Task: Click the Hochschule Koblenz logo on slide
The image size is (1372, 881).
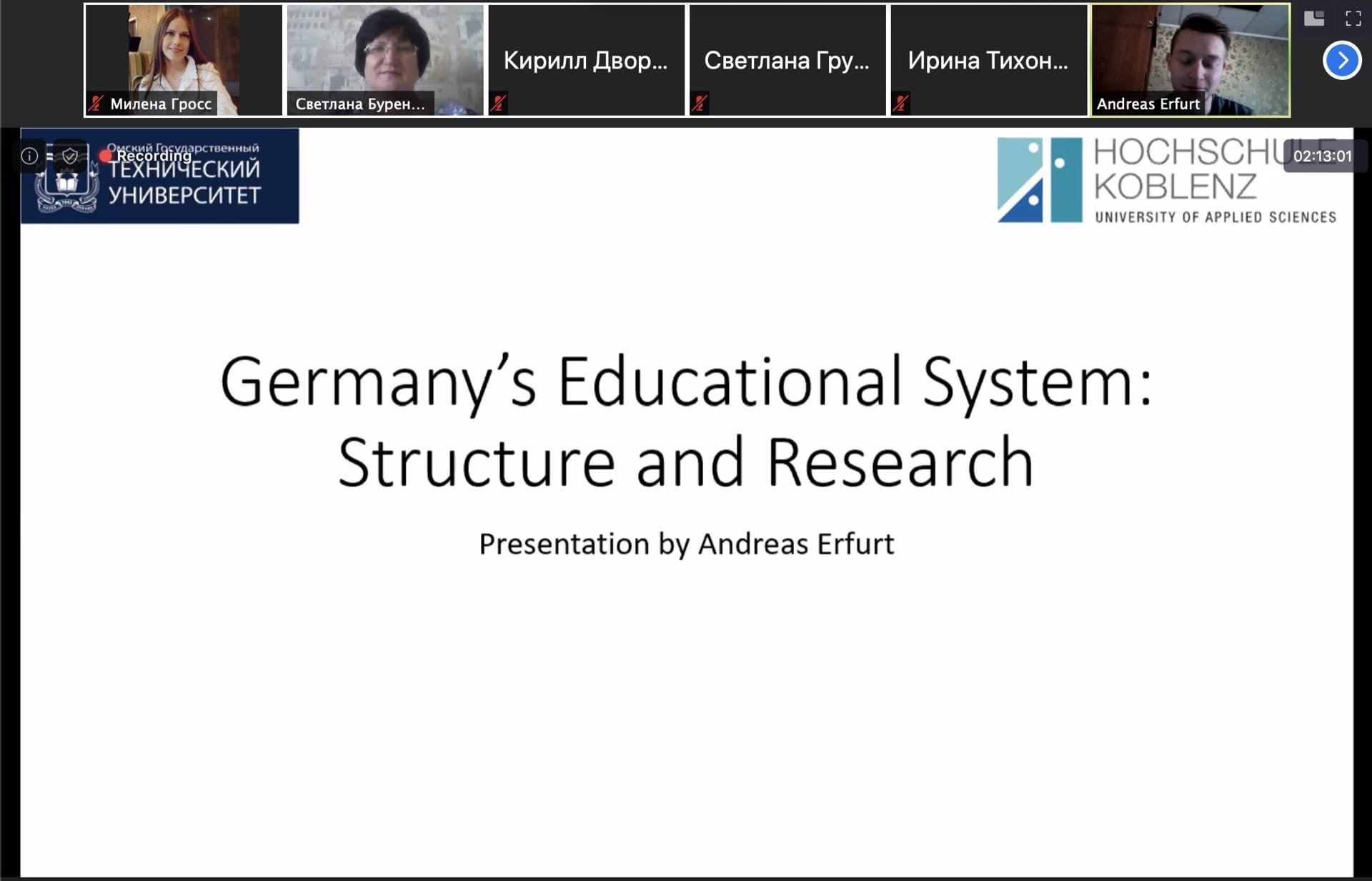Action: (x=1166, y=181)
